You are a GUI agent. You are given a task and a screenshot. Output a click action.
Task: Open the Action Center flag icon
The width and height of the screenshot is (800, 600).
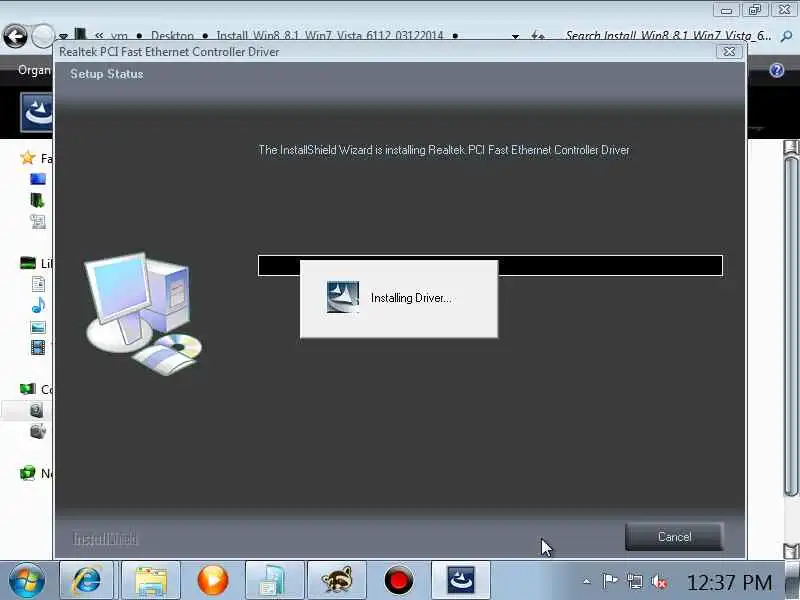coord(610,581)
